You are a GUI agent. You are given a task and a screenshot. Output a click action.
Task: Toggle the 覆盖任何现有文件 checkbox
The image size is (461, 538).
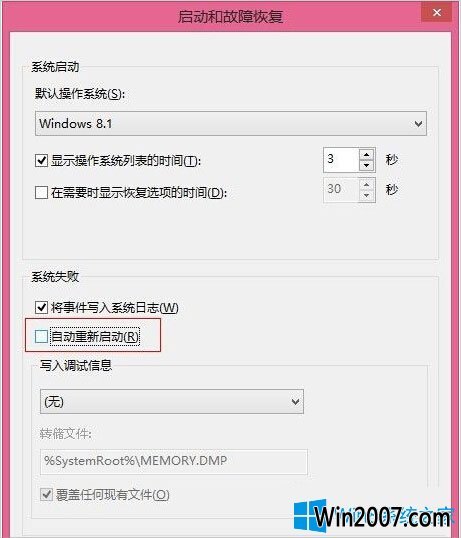click(x=46, y=494)
